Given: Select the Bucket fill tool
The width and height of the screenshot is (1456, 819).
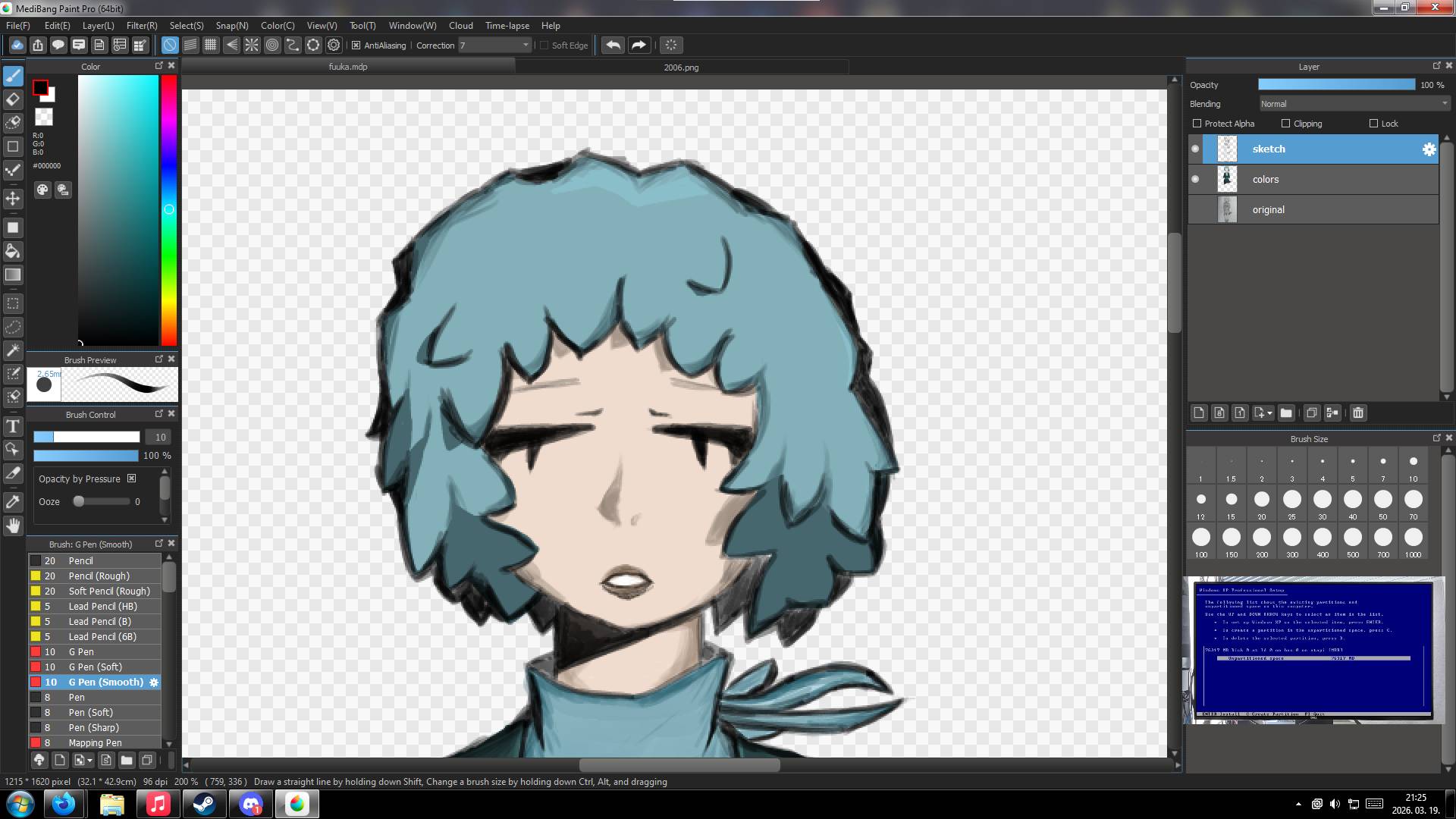Looking at the screenshot, I should 13,251.
